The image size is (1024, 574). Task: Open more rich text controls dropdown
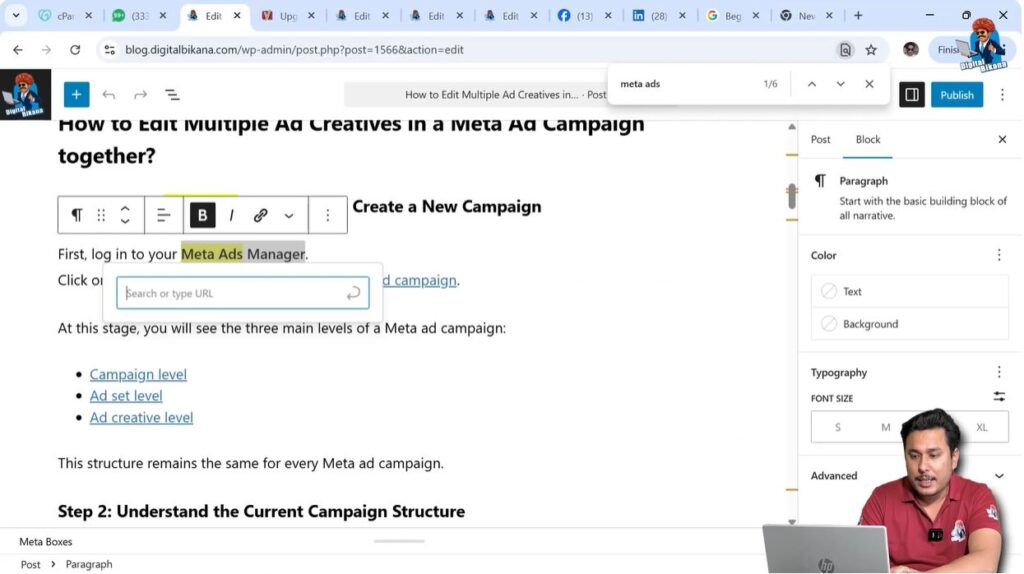[289, 215]
